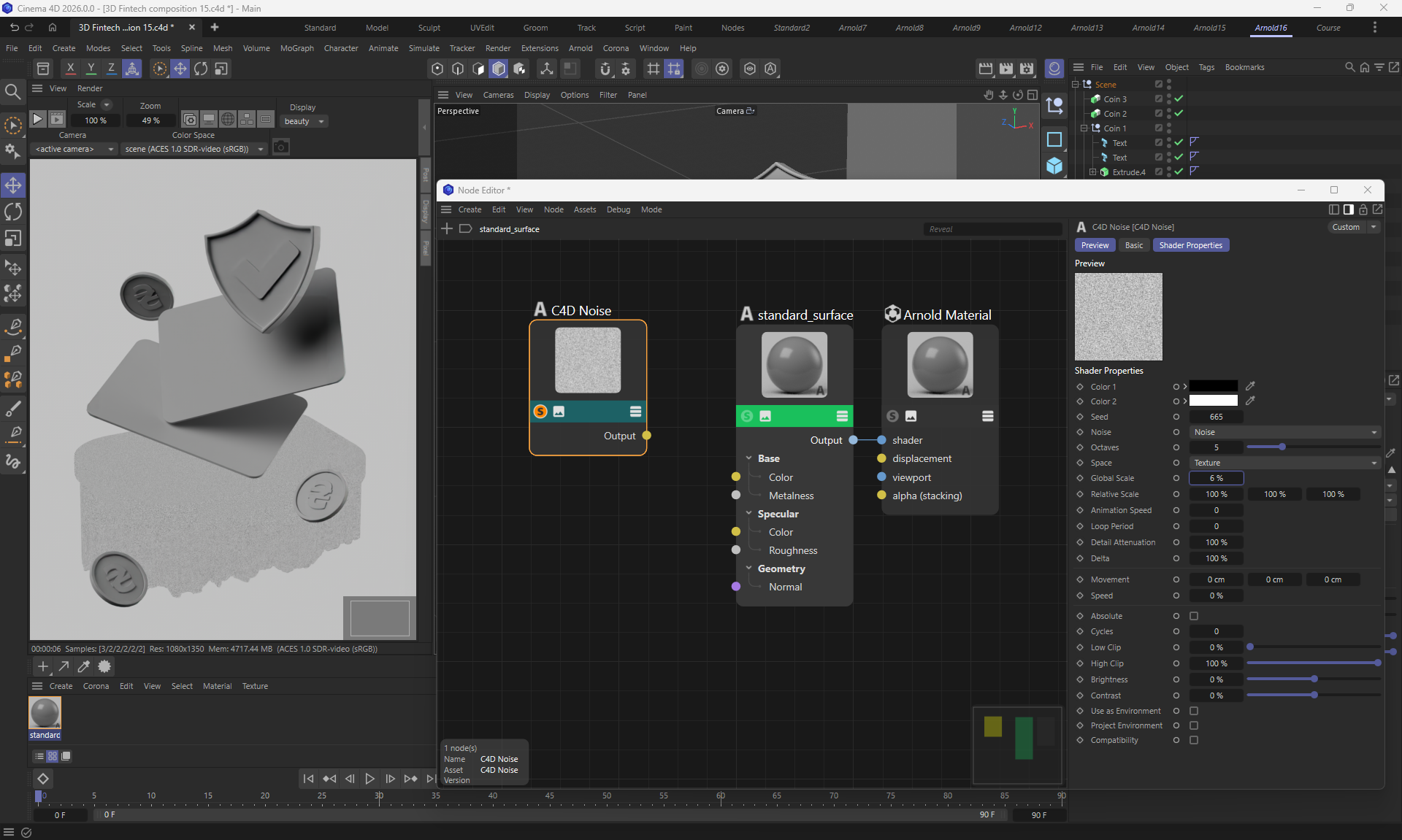Screen dimensions: 1402x840
Task: Click the Preview tab button
Action: pos(1095,245)
